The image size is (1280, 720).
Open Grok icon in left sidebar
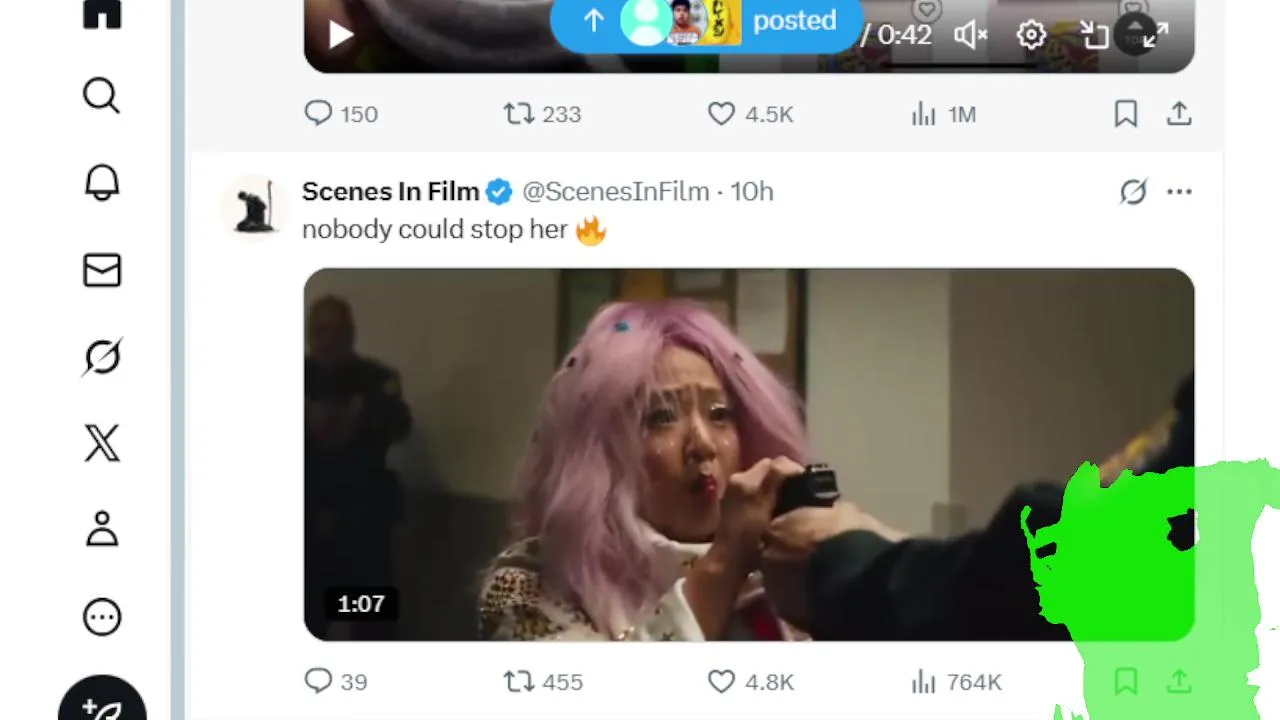101,357
